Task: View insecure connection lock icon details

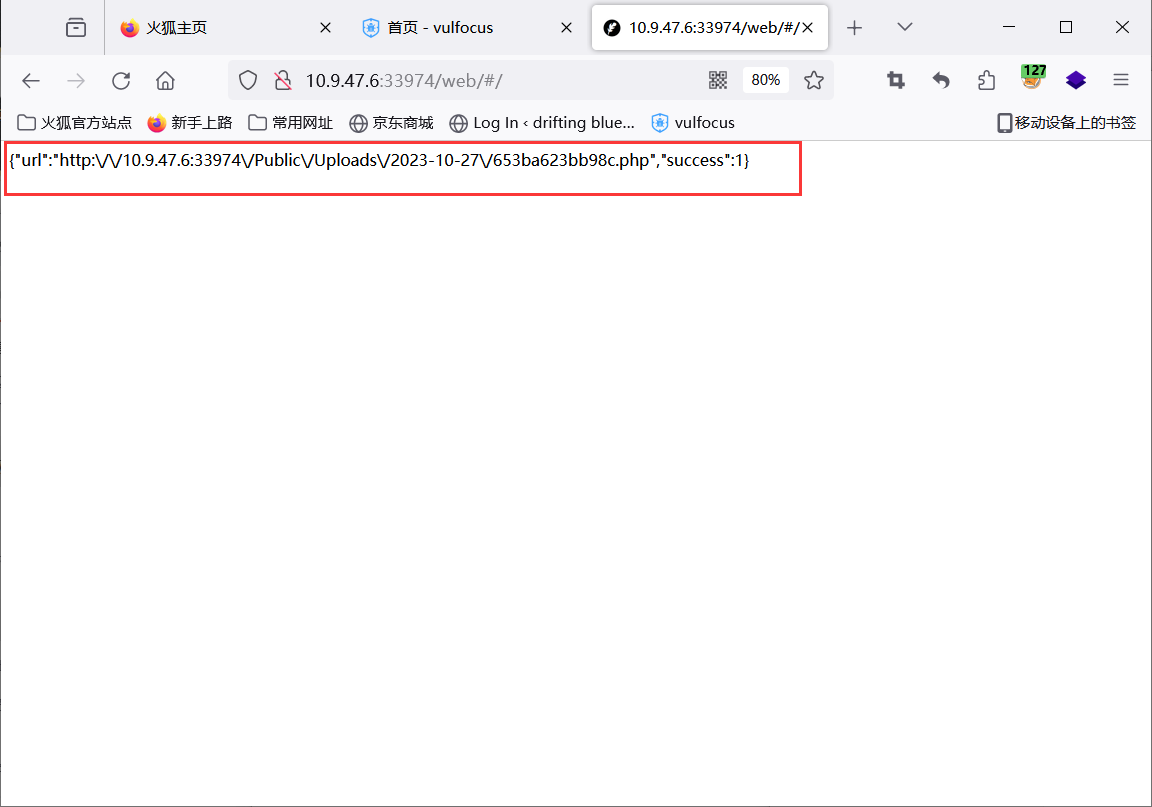Action: (x=283, y=80)
